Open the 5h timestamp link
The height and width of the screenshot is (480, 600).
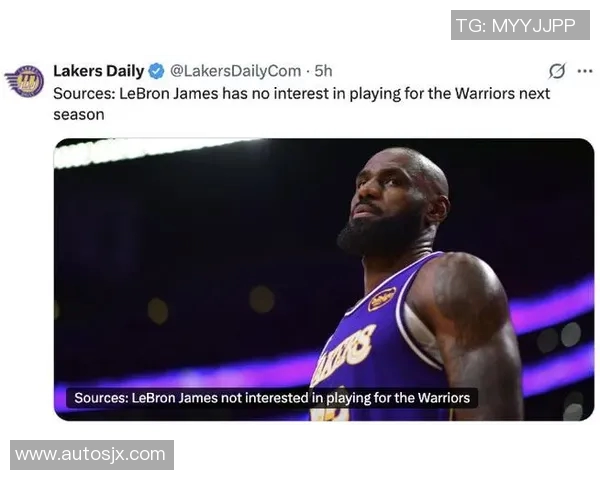point(323,71)
